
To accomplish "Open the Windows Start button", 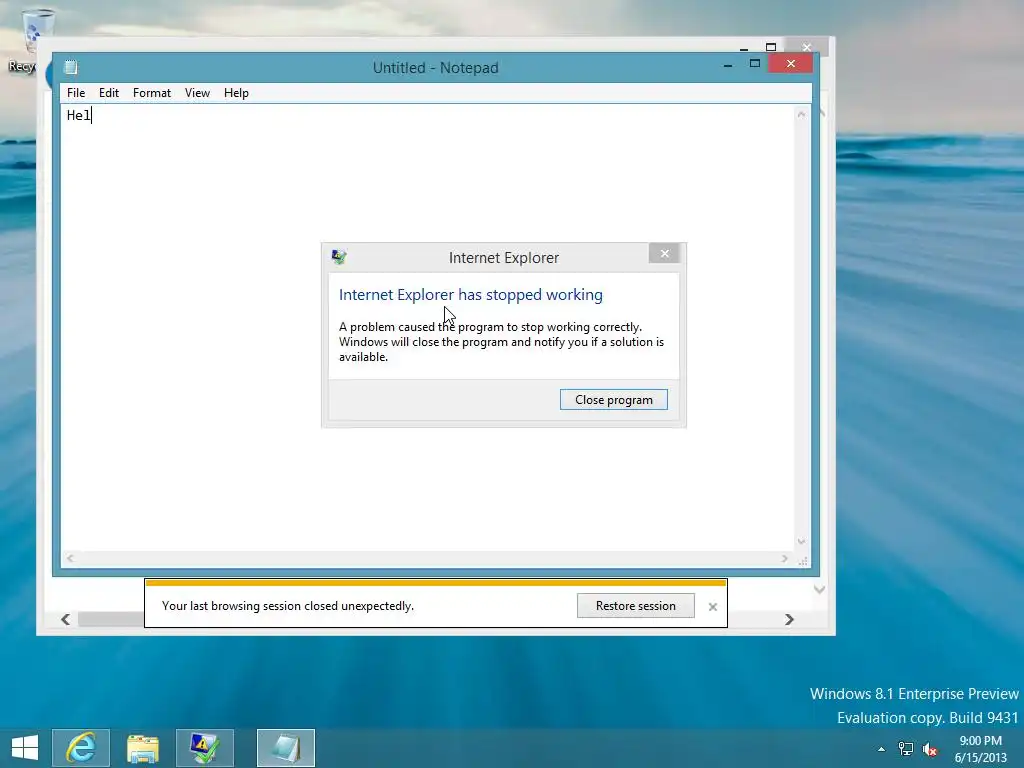I will click(25, 748).
